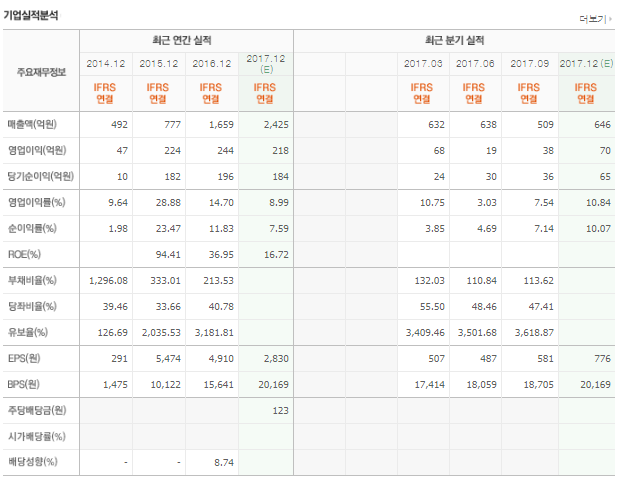Image resolution: width=618 pixels, height=480 pixels.
Task: Click dividend per share value 123
Action: pyautogui.click(x=281, y=411)
